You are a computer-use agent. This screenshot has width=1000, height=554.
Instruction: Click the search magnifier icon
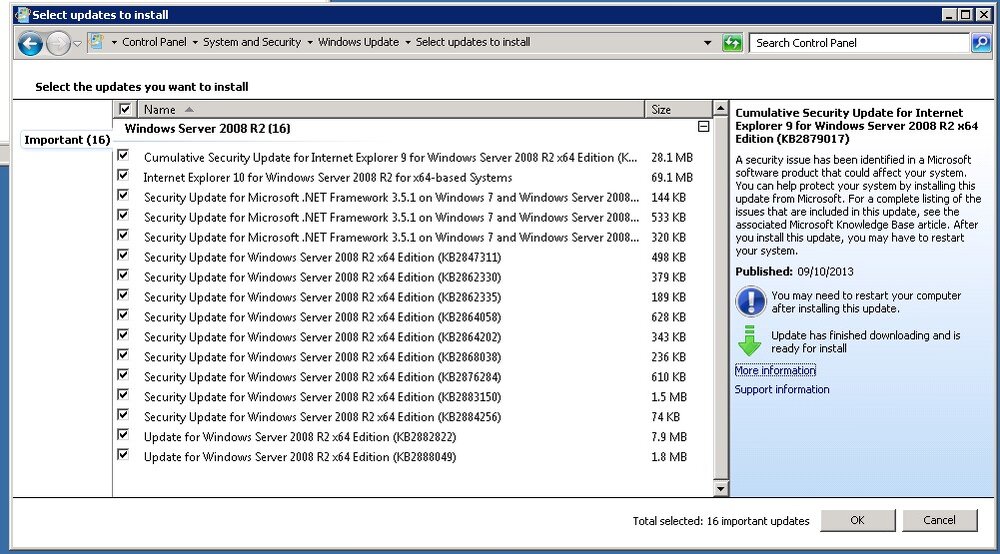point(981,43)
